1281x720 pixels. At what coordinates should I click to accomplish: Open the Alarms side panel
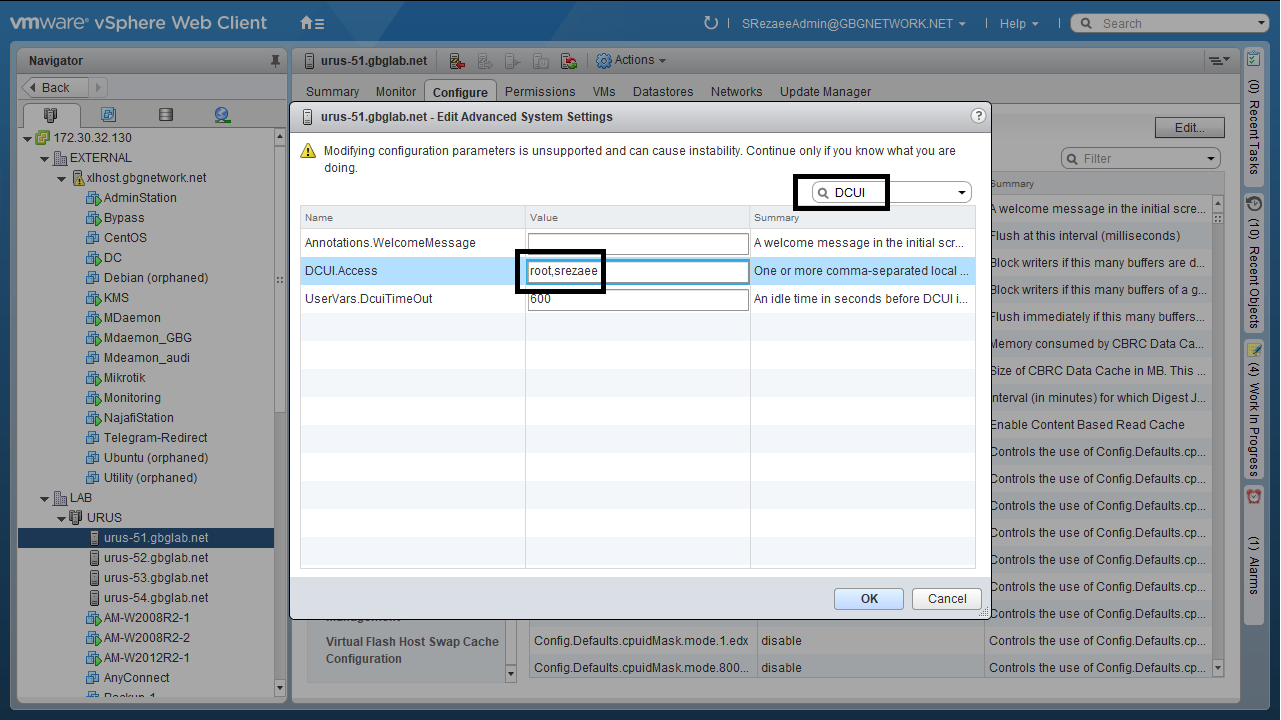point(1254,545)
